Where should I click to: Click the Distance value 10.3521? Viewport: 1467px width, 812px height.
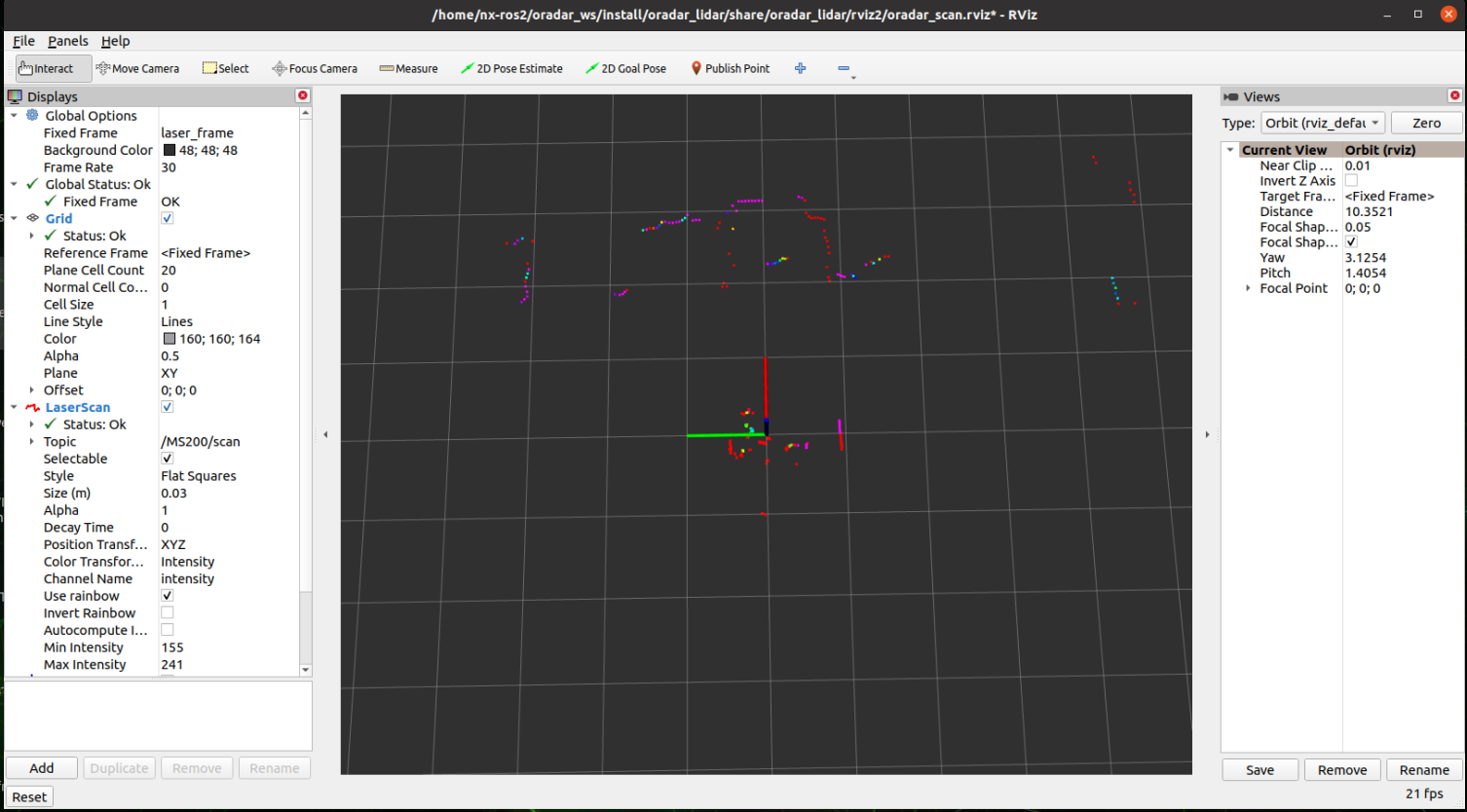(1369, 211)
